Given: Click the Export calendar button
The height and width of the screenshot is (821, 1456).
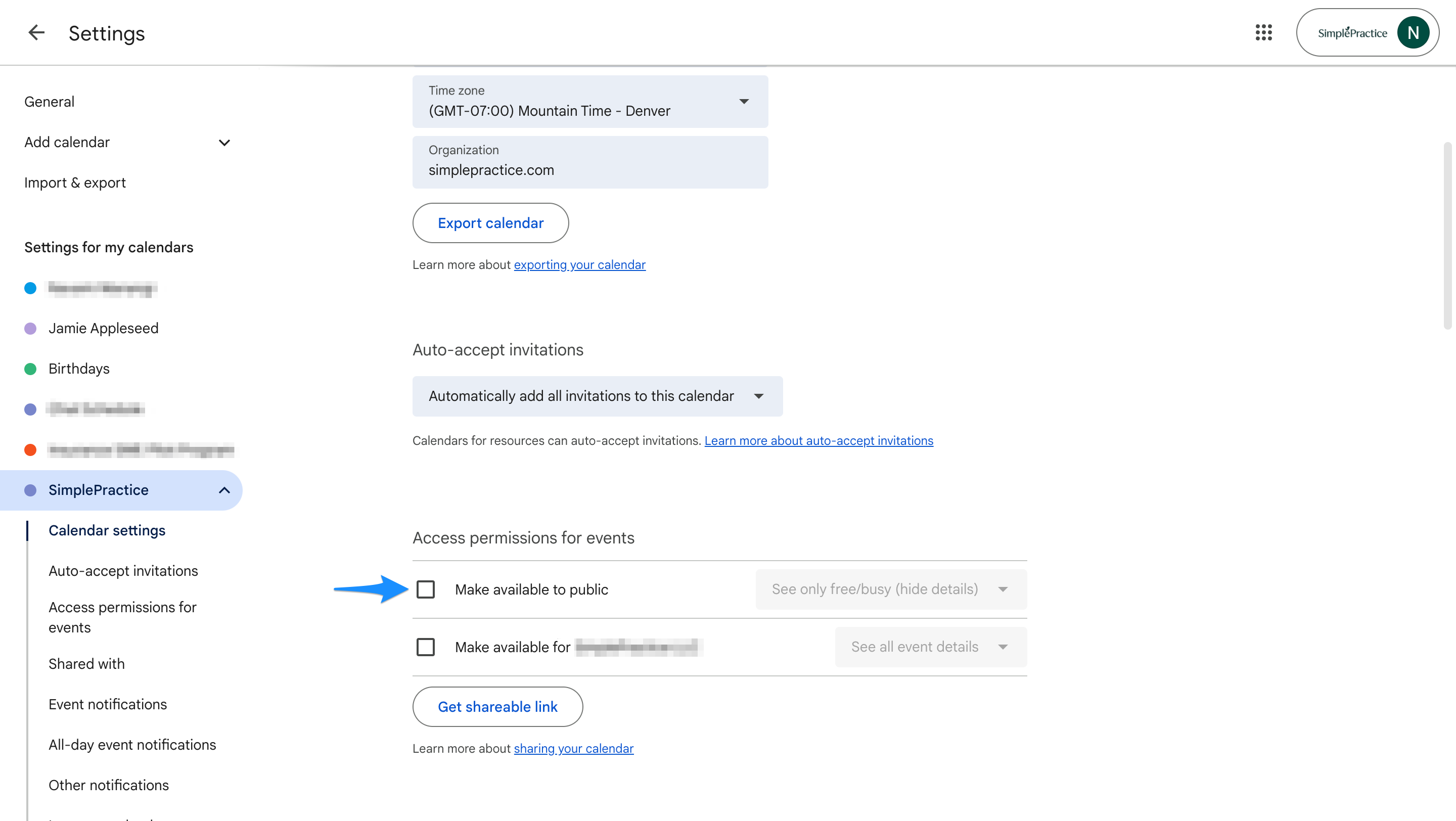Looking at the screenshot, I should [x=490, y=223].
